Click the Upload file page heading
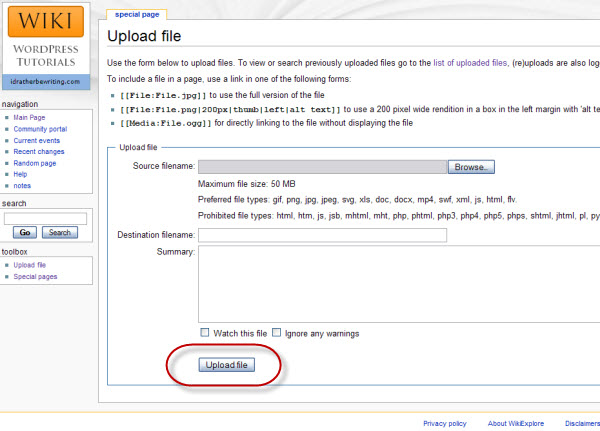Screen dimensions: 600x431 click(144, 36)
